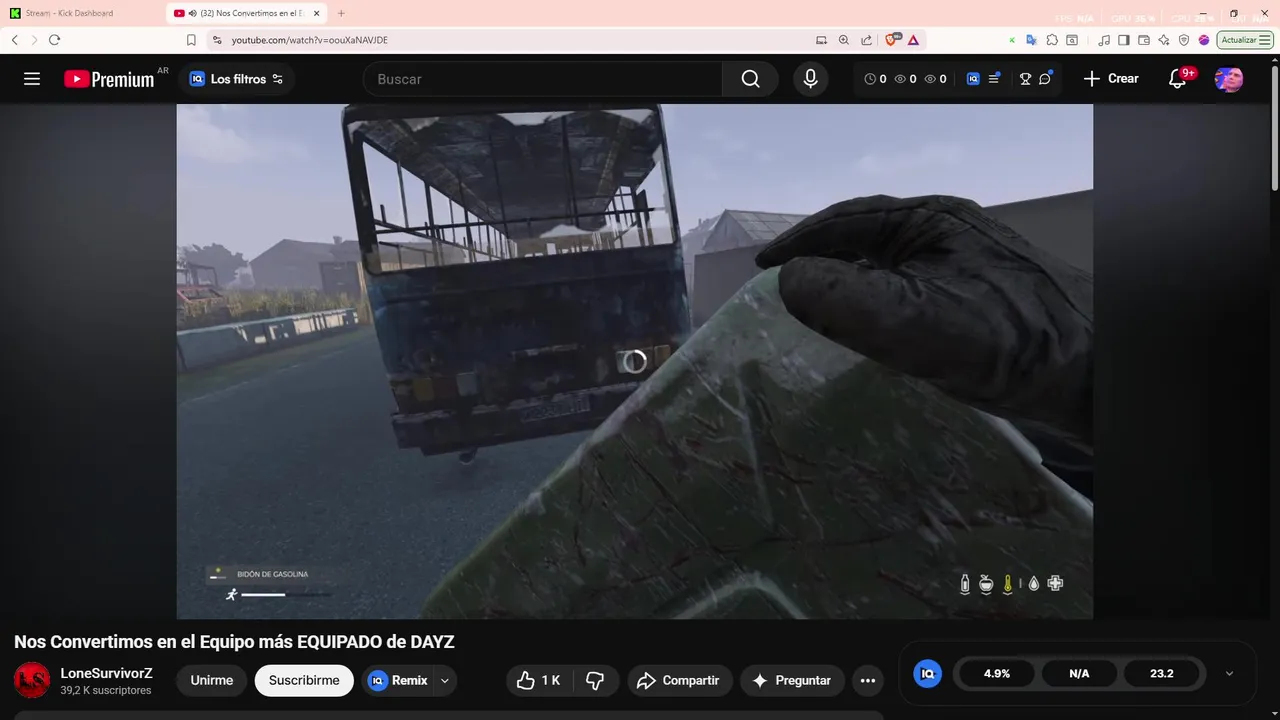The height and width of the screenshot is (720, 1280).
Task: Click the 23.2 stat pill
Action: (x=1161, y=674)
